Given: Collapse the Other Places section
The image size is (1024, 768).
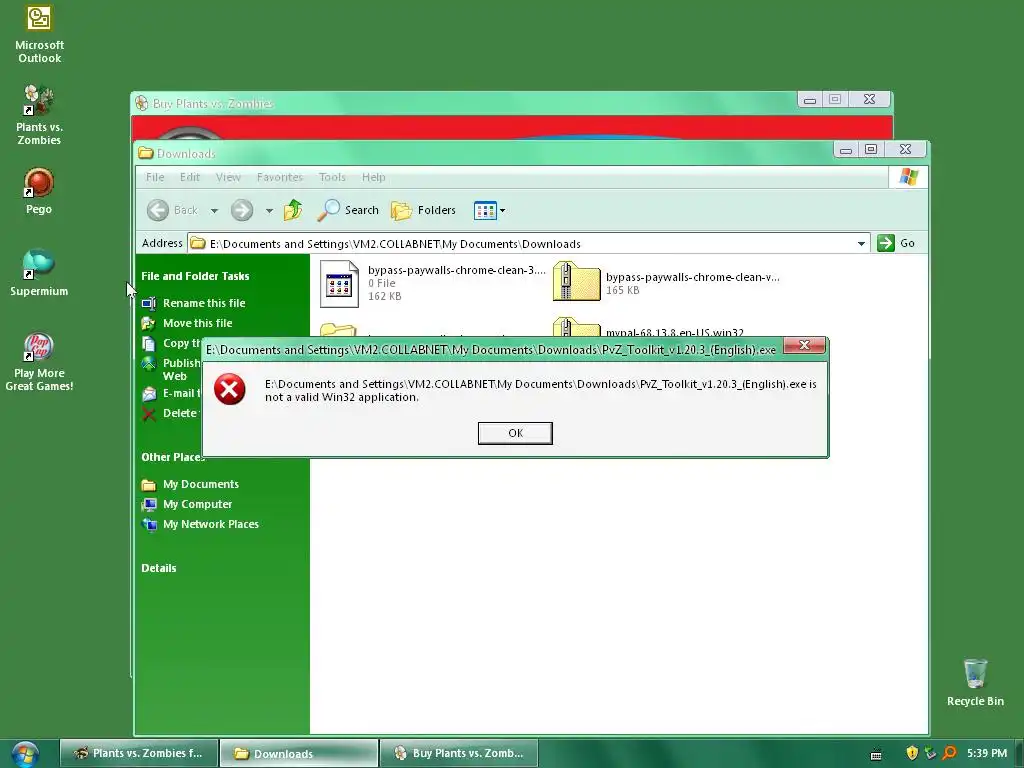Looking at the screenshot, I should (172, 457).
